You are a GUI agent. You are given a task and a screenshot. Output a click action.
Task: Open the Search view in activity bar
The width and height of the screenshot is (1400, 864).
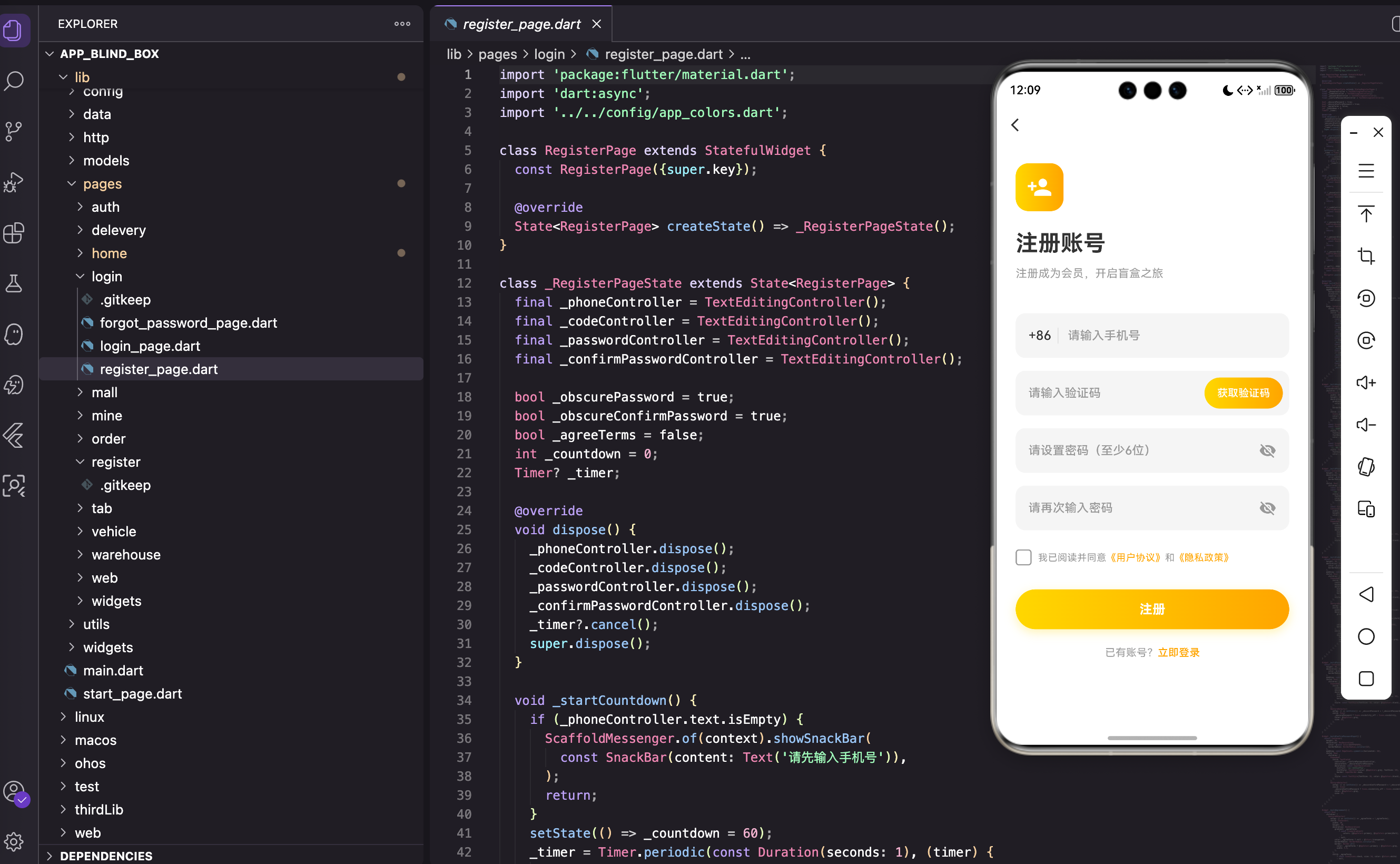14,81
